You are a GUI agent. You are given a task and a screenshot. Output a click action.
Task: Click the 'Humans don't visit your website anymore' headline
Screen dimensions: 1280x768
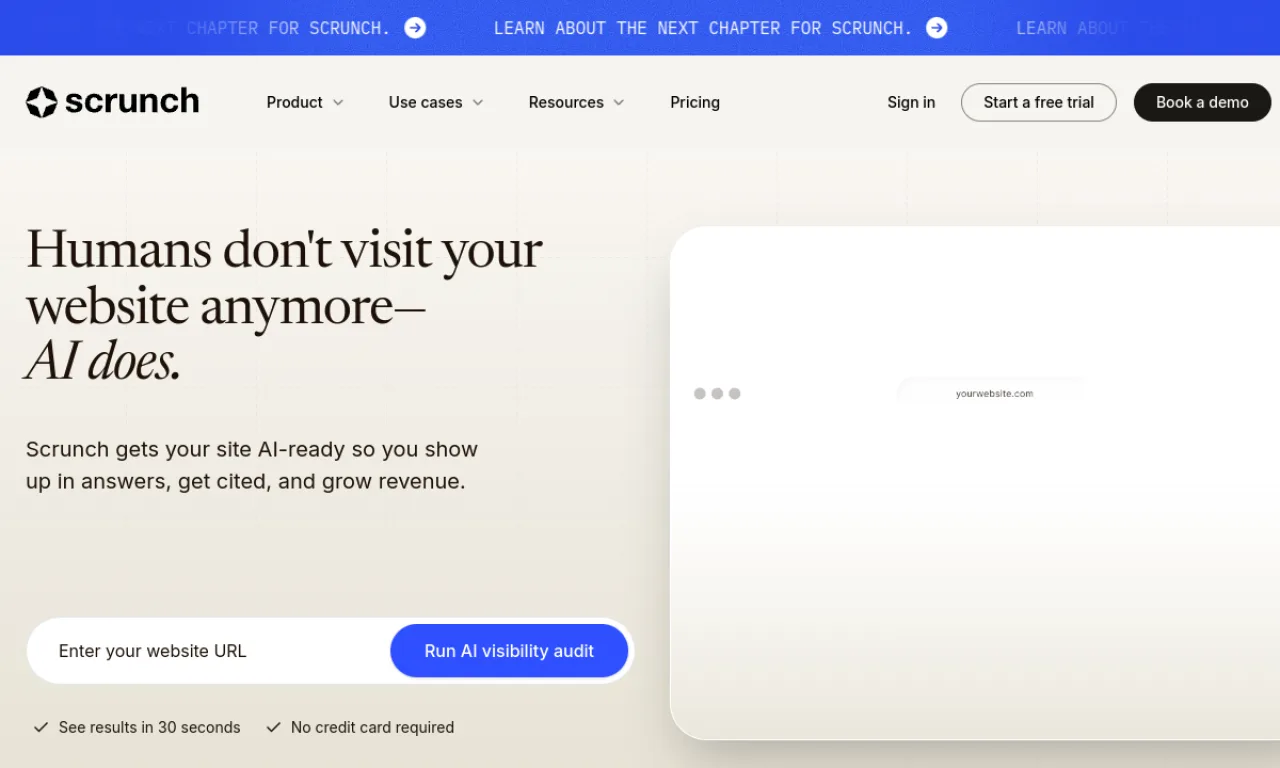point(284,277)
